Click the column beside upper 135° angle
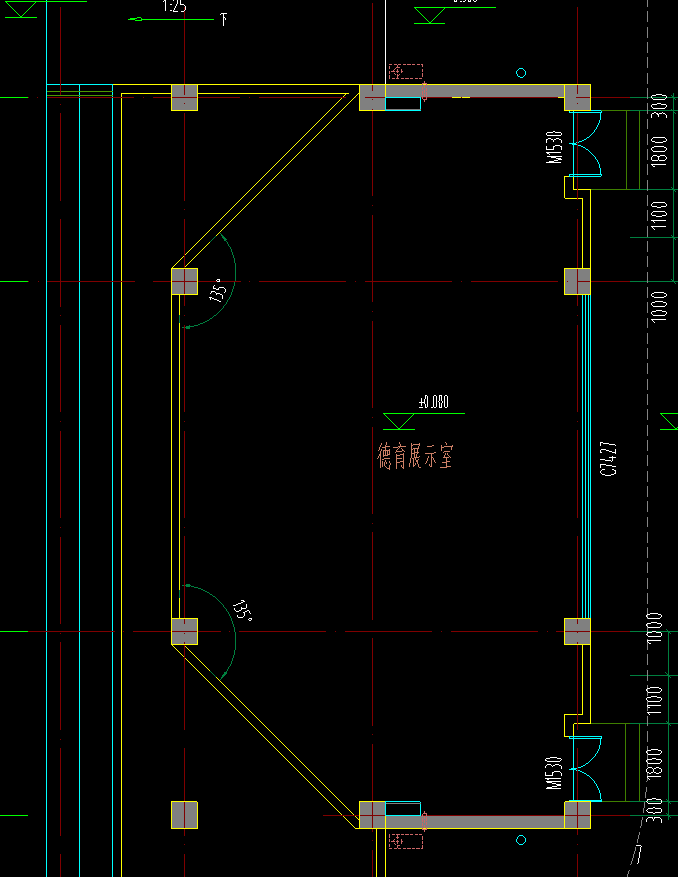The height and width of the screenshot is (877, 678). pos(184,281)
